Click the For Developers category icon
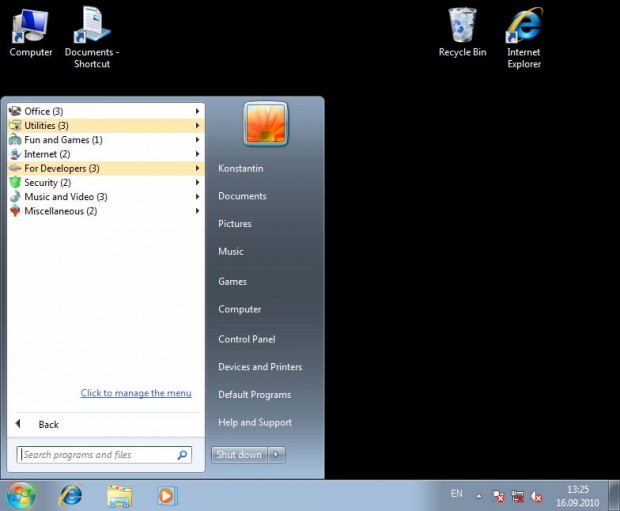 tap(15, 168)
